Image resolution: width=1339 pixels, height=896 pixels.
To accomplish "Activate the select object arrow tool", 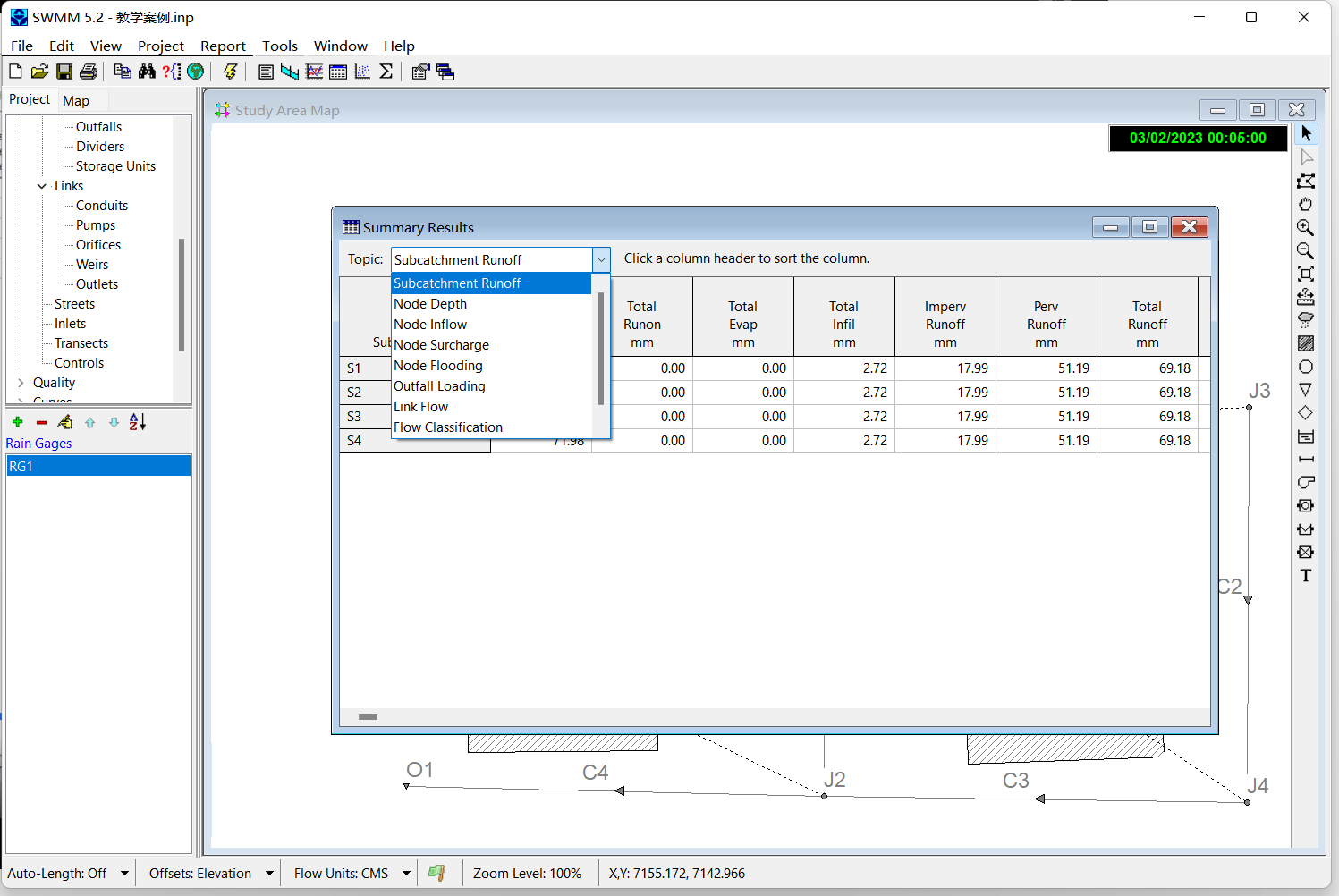I will pos(1306,133).
